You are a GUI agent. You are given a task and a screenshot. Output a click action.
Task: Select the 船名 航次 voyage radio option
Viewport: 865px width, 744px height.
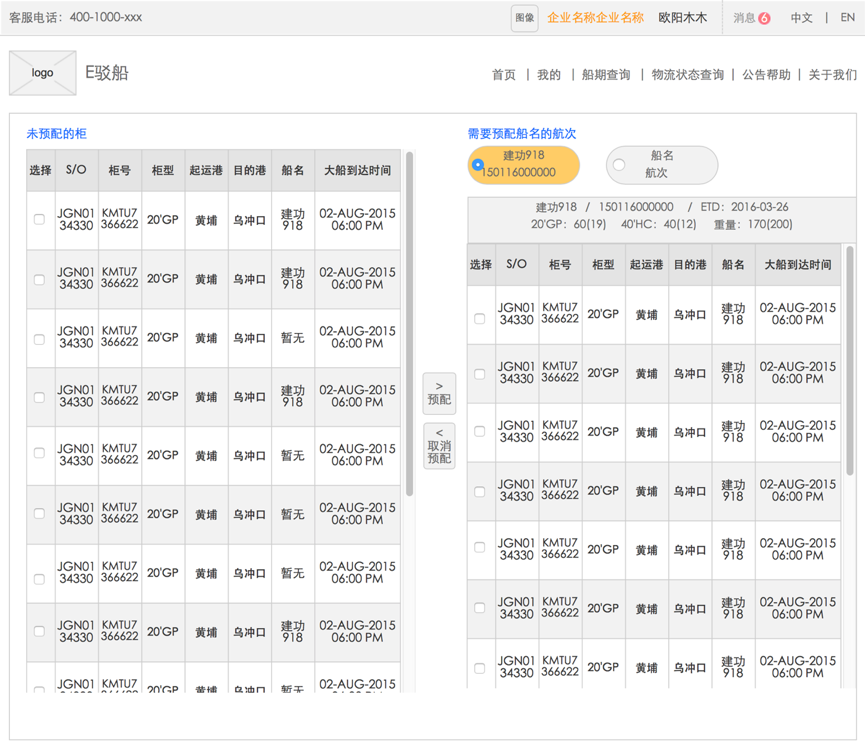619,164
